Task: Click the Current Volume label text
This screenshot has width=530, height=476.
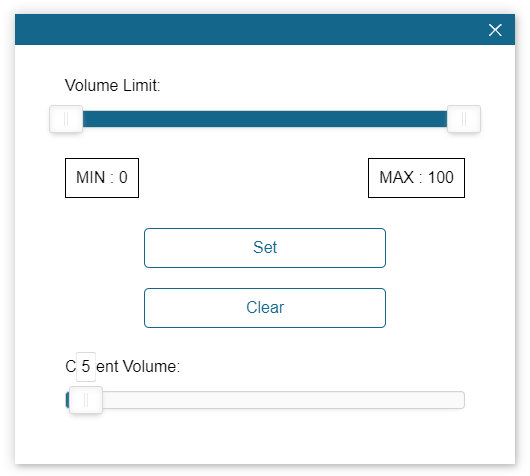Action: [x=122, y=366]
